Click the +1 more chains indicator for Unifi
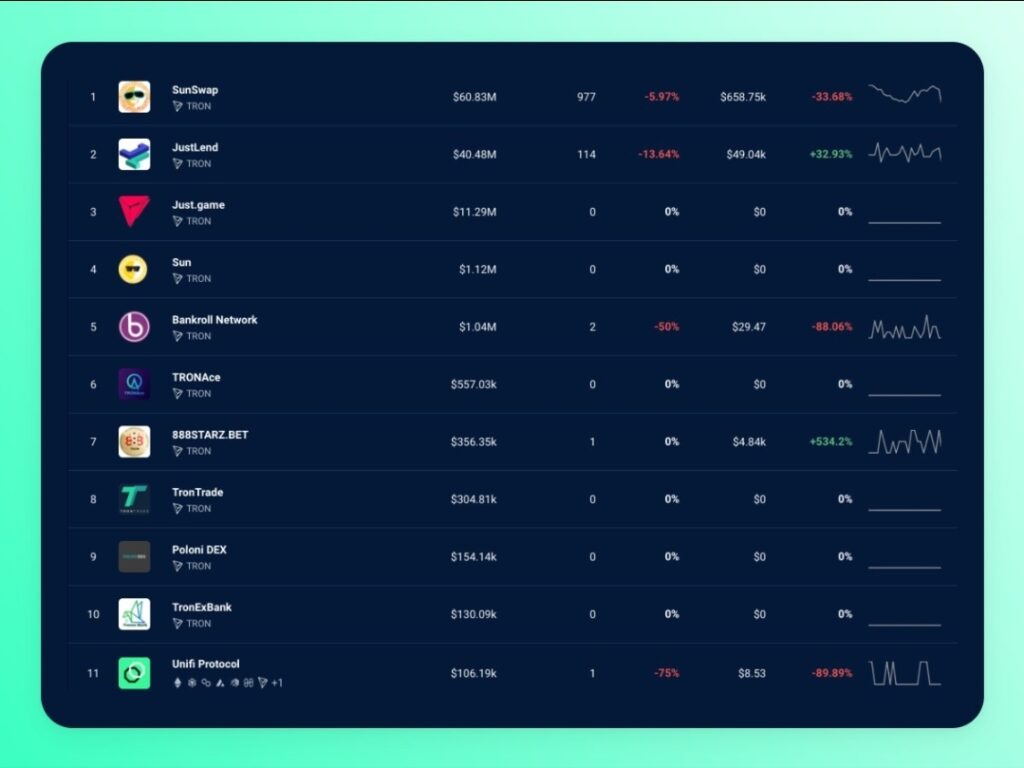Screen dimensions: 1024x768 click(x=277, y=682)
